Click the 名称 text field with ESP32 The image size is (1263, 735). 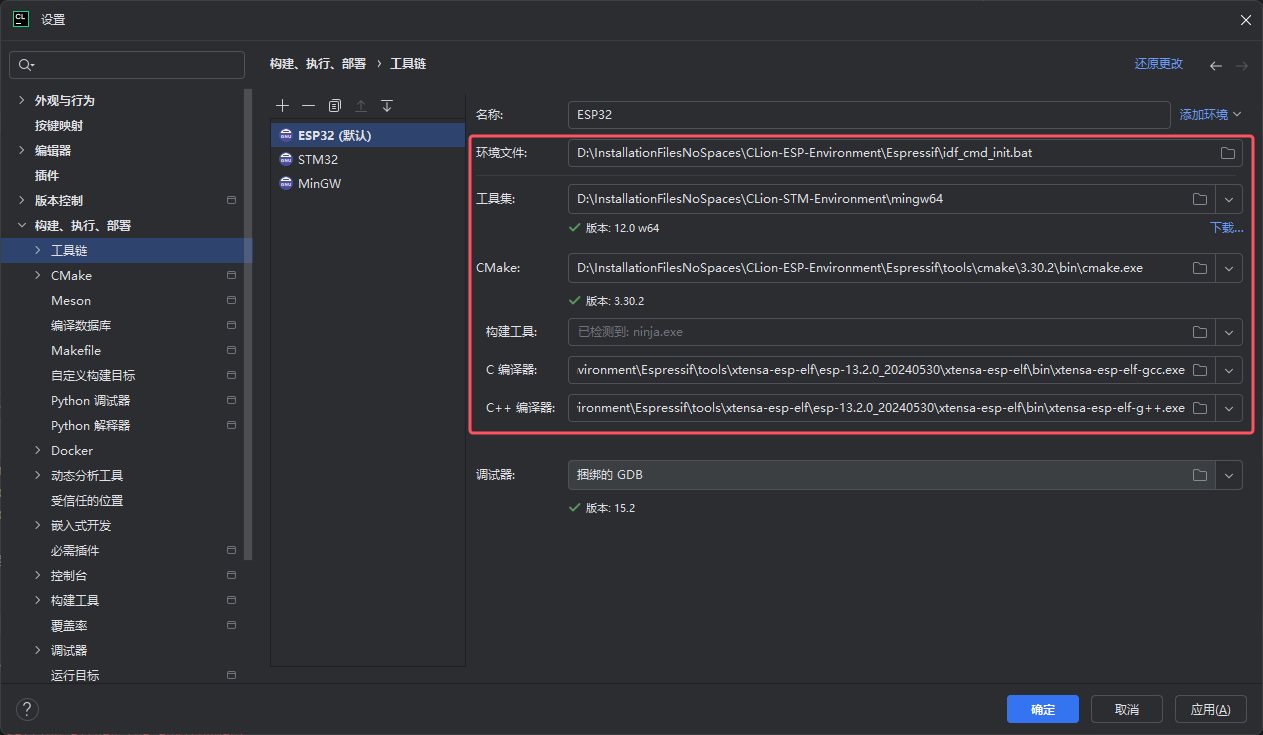(x=869, y=115)
